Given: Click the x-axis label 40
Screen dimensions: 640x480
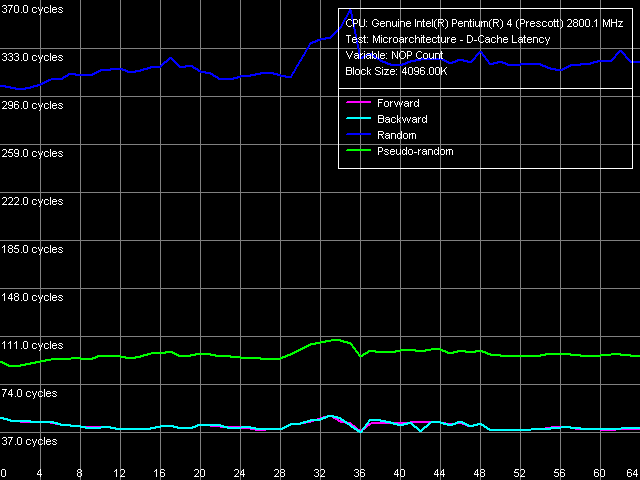Looking at the screenshot, I should click(x=399, y=474).
